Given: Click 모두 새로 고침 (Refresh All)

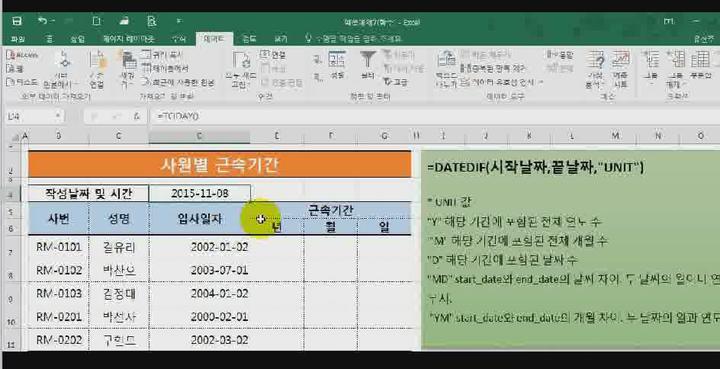Looking at the screenshot, I should [x=241, y=70].
